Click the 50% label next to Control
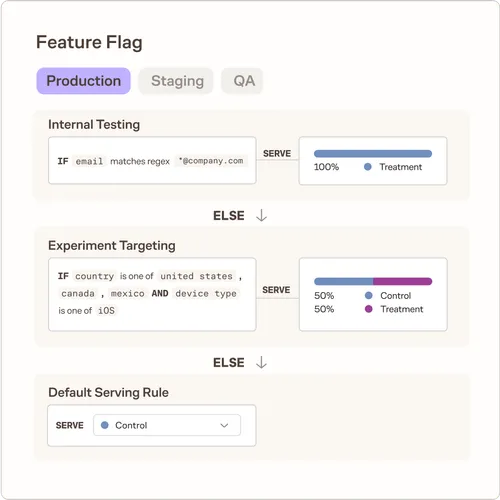 [x=324, y=296]
